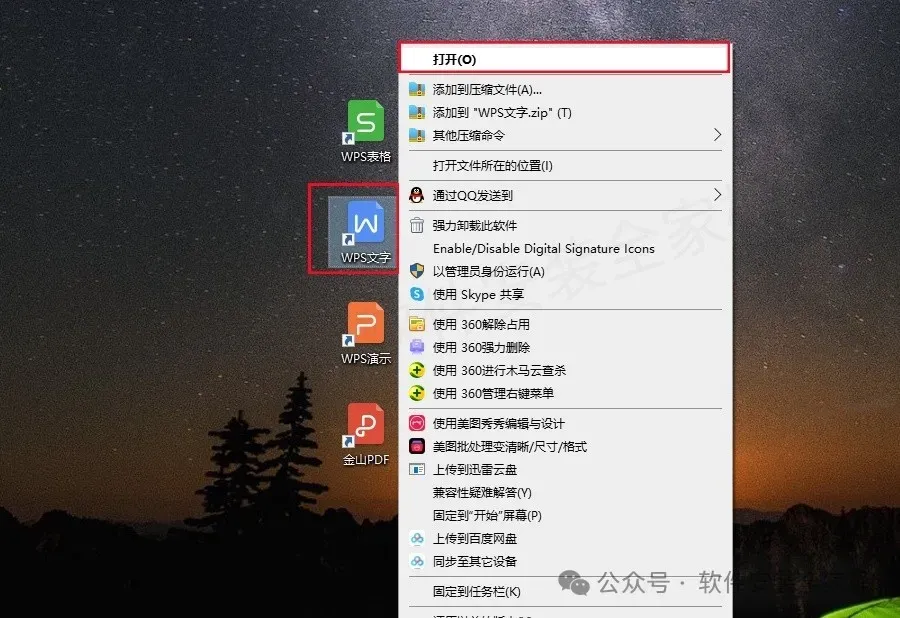The image size is (900, 618).
Task: Select the WPS表格 desktop shortcut
Action: click(366, 132)
